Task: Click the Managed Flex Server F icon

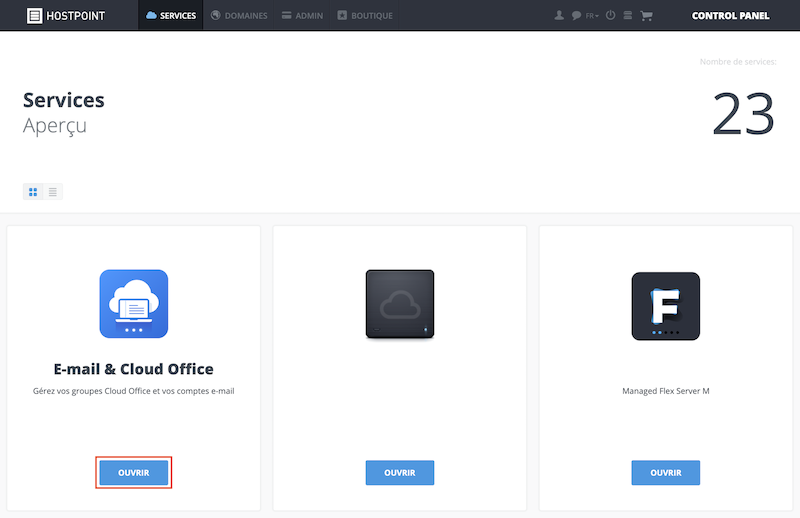Action: pos(666,306)
